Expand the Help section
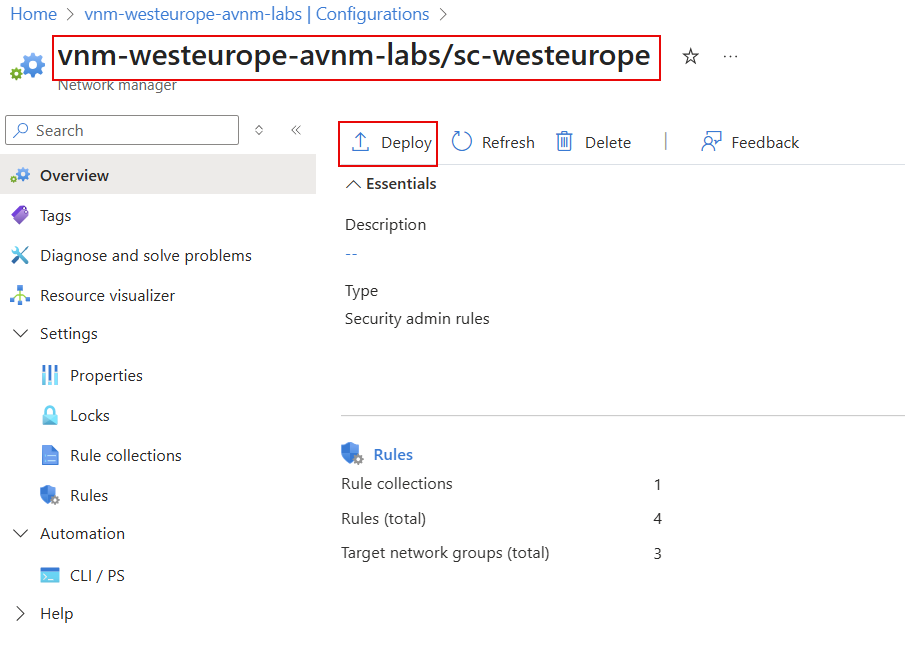The image size is (905, 655). (20, 613)
